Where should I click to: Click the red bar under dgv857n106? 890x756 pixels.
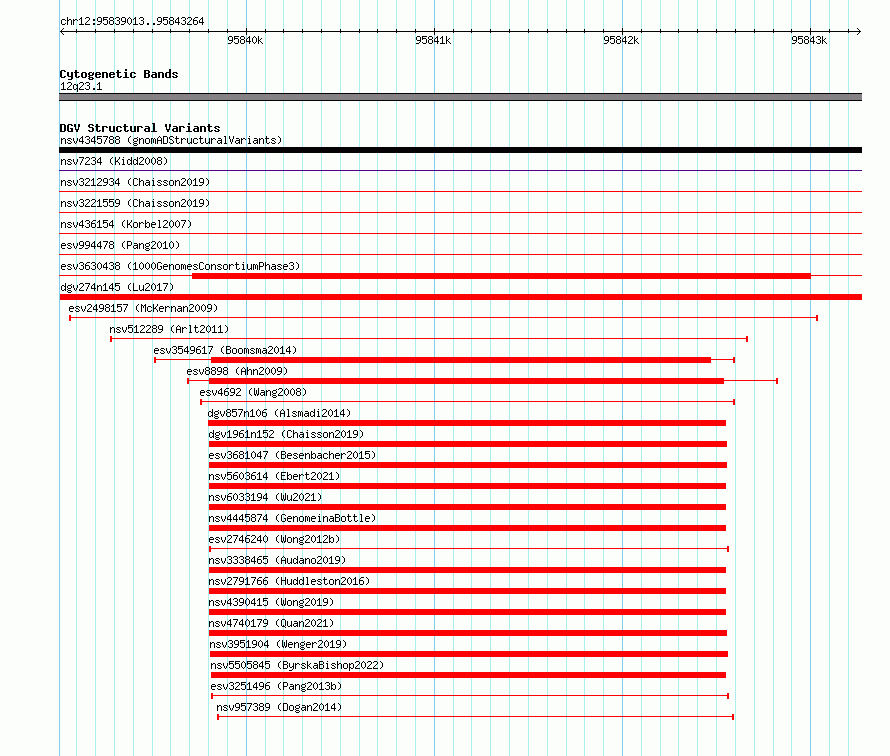click(x=467, y=423)
